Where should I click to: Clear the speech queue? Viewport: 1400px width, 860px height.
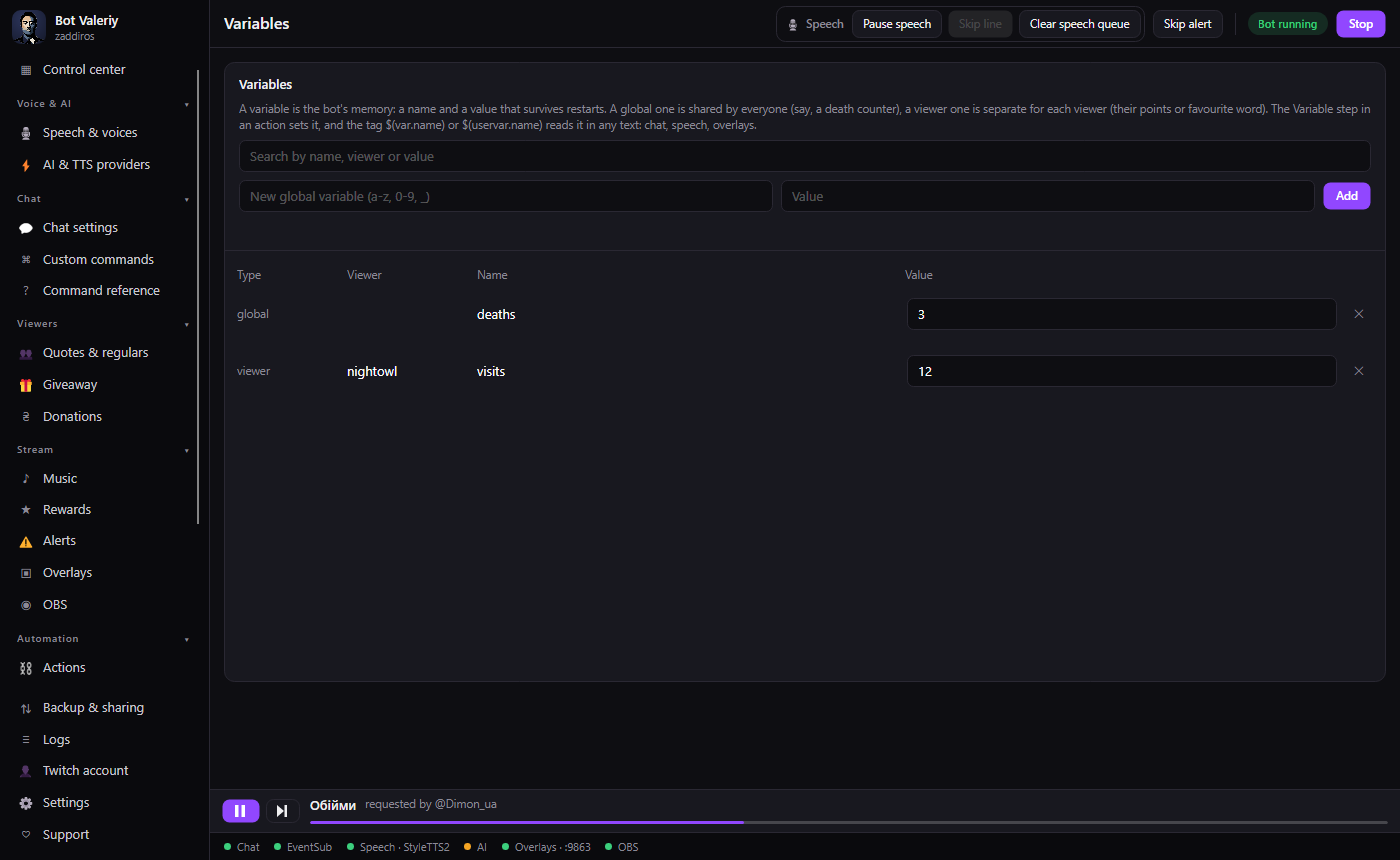(1080, 24)
